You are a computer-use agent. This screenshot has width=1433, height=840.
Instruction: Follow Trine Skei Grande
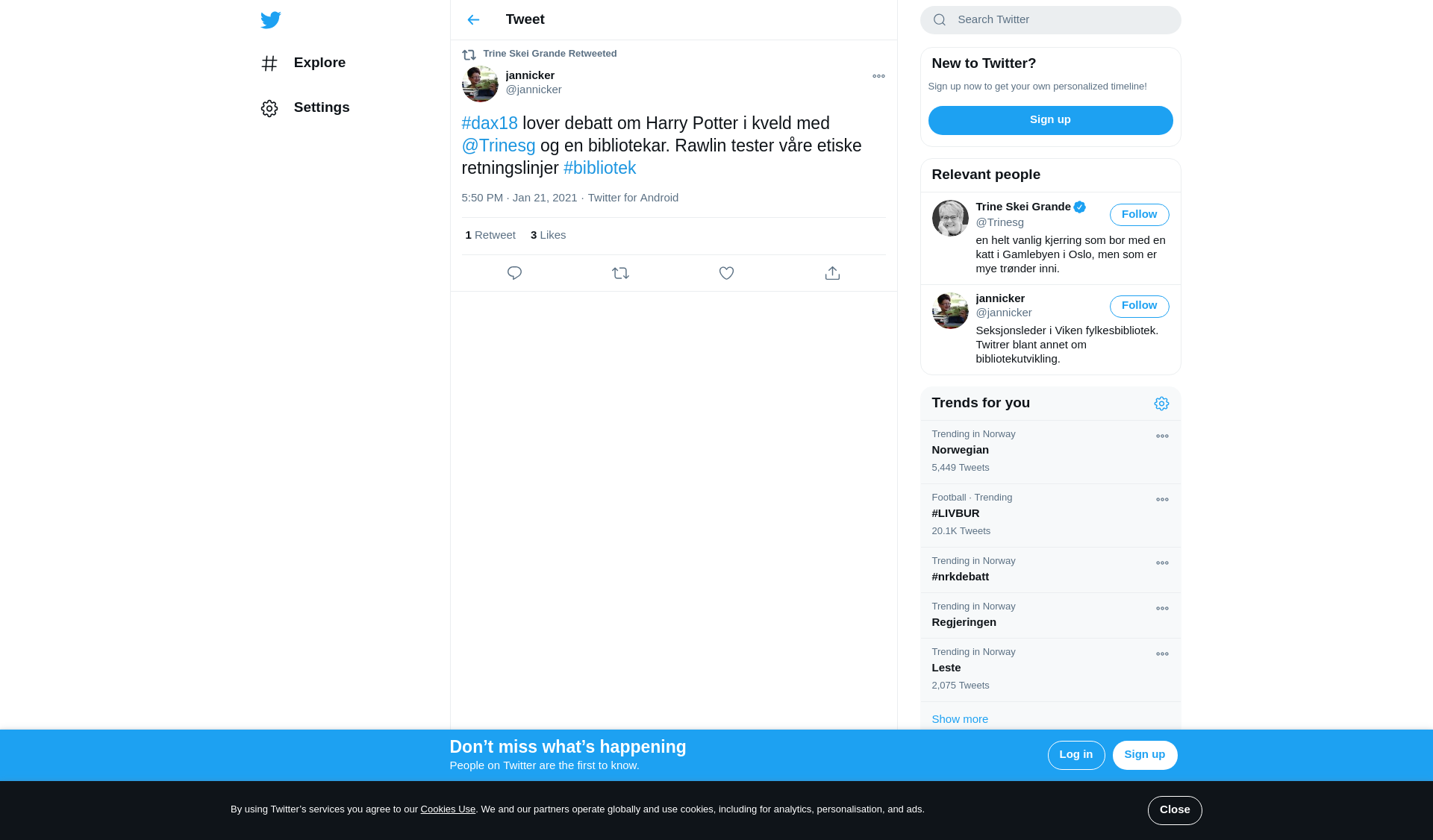(x=1139, y=215)
